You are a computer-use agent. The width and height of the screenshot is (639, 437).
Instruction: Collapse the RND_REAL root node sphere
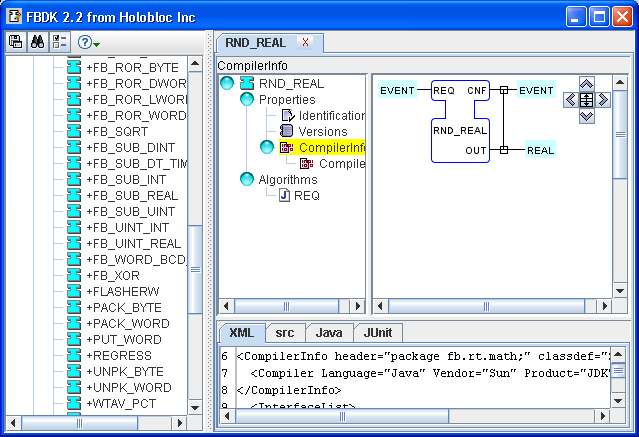point(227,83)
